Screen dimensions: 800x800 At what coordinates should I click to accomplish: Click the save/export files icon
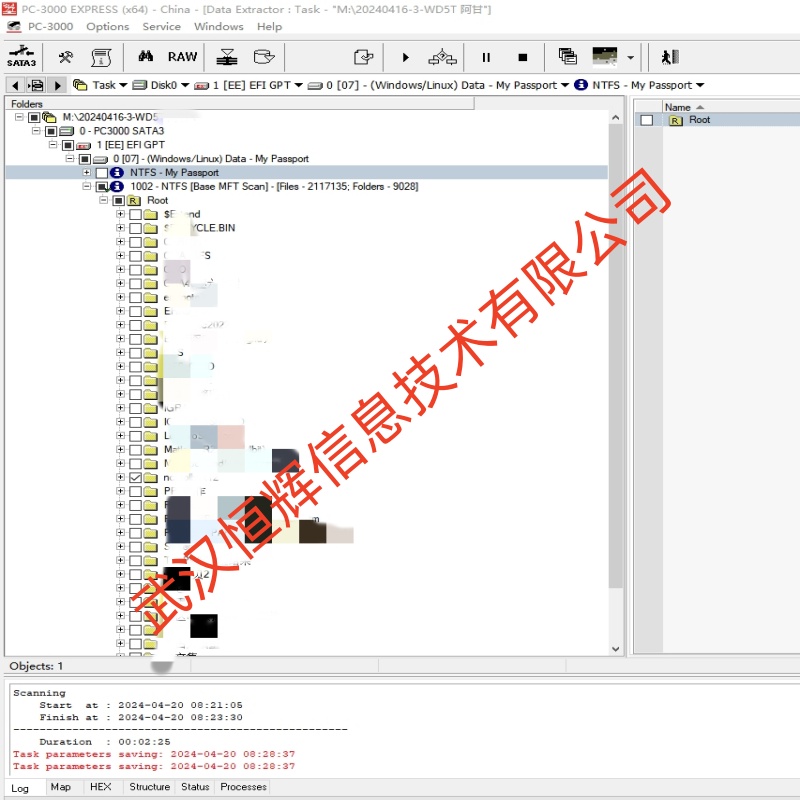(363, 57)
